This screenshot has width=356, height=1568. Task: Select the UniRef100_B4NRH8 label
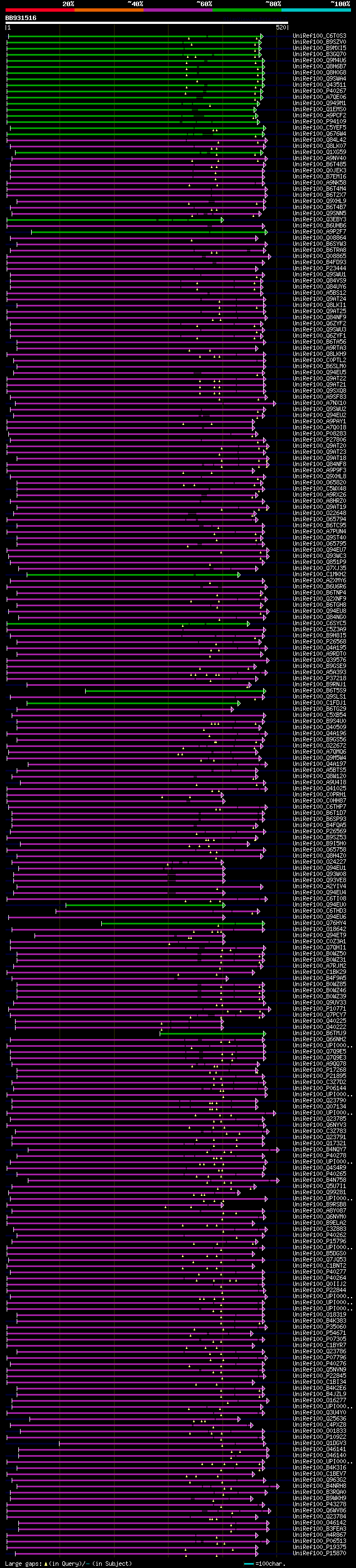(319, 1486)
